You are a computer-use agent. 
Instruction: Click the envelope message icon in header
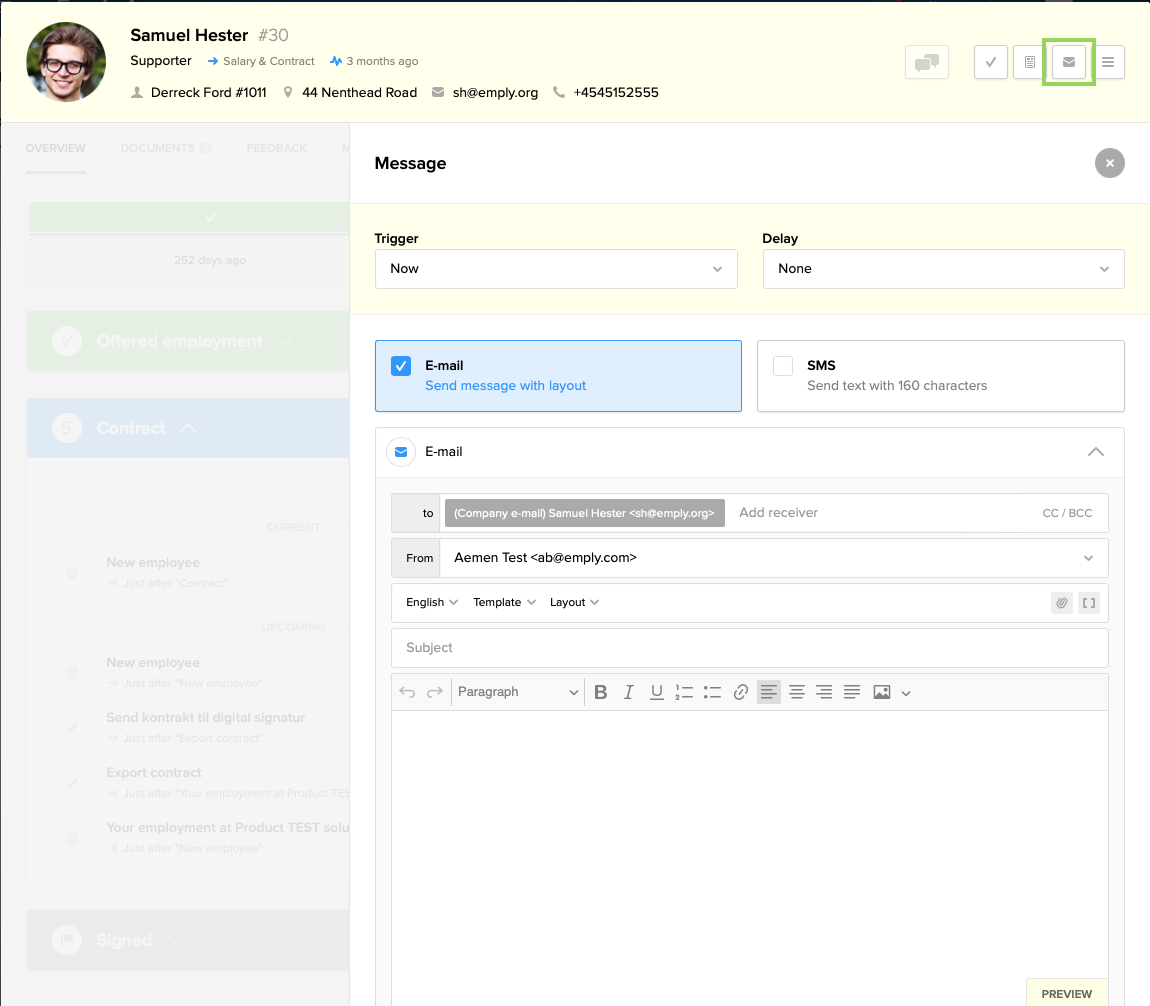coord(1069,62)
